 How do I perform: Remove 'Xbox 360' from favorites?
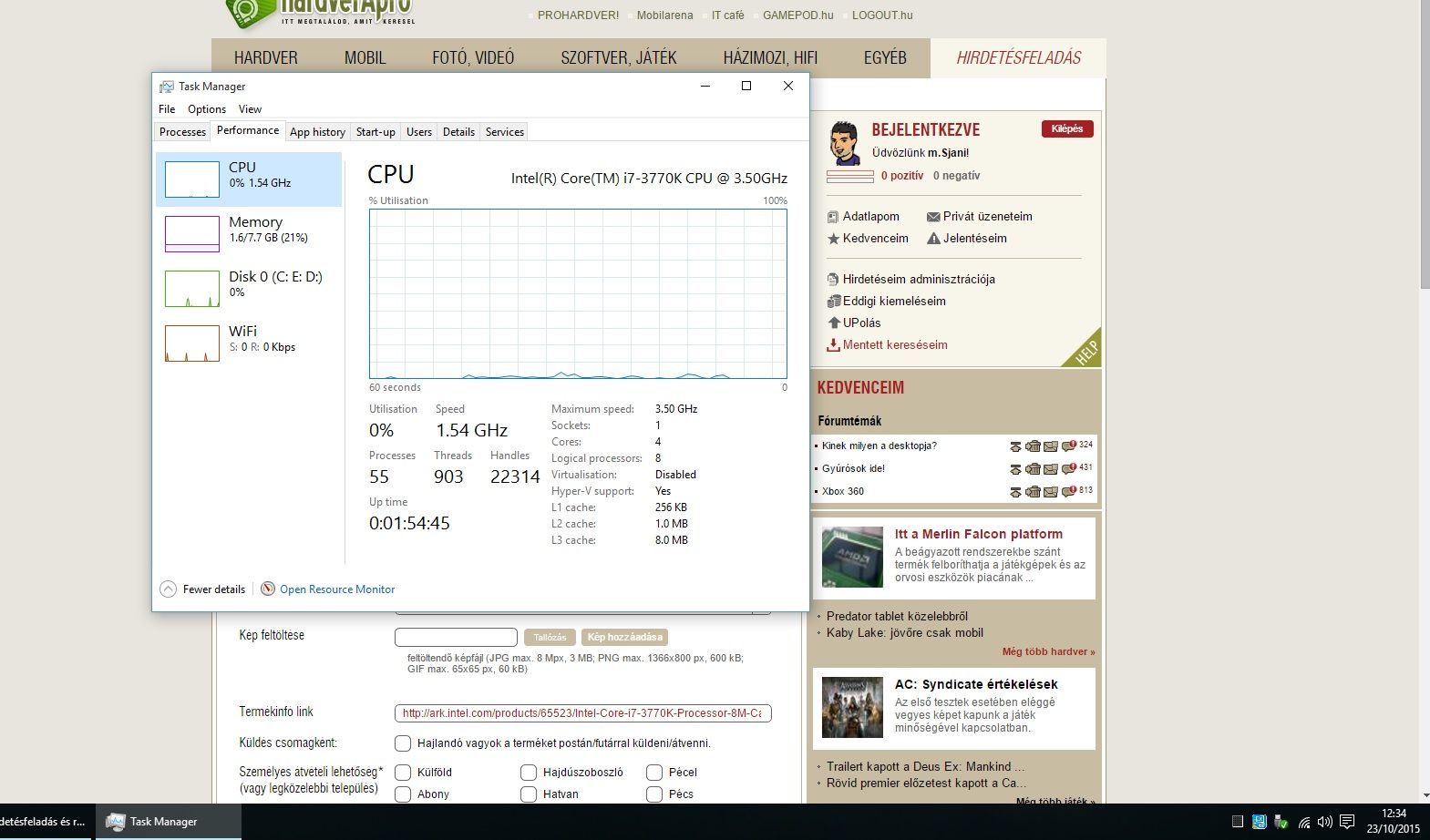coord(1033,492)
